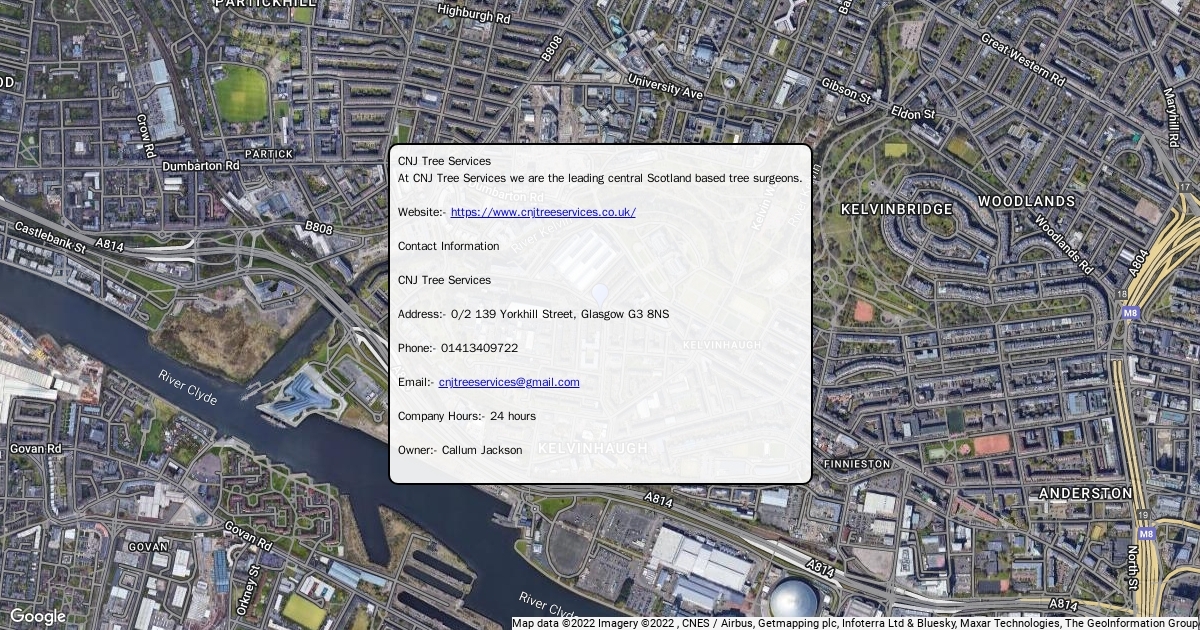This screenshot has width=1200, height=630.
Task: Click the FINNIESTON area label
Action: (x=856, y=464)
